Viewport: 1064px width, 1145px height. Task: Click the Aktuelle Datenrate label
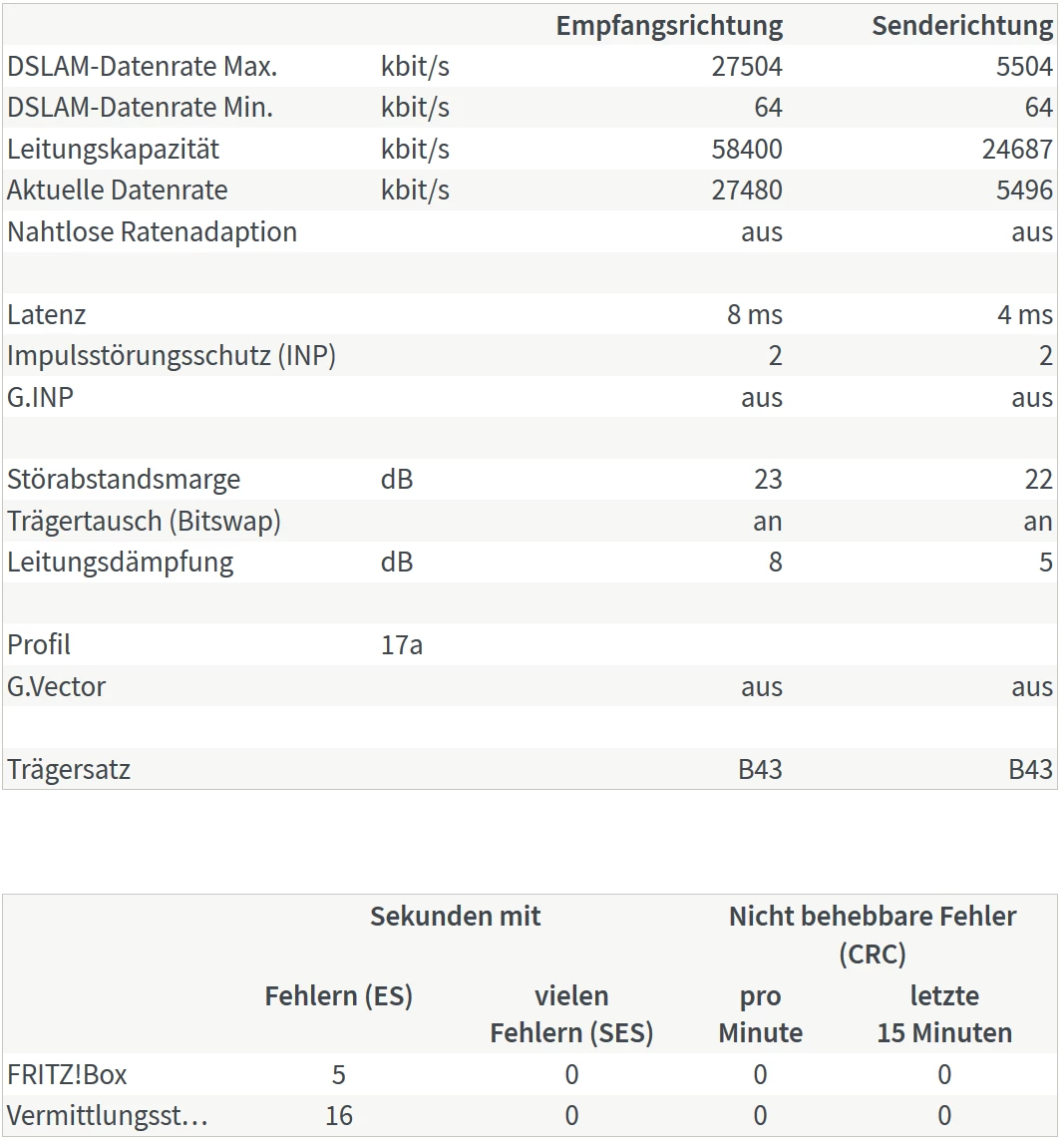coord(117,191)
